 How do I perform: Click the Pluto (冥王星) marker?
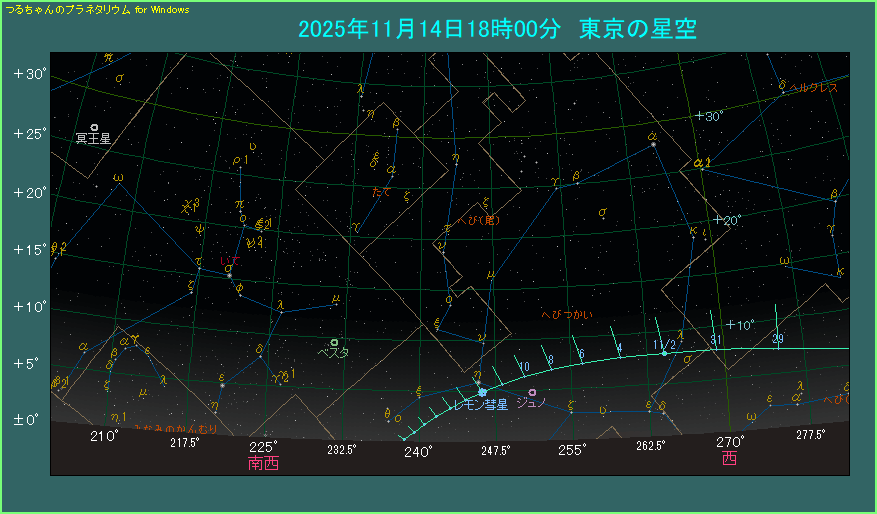point(94,128)
